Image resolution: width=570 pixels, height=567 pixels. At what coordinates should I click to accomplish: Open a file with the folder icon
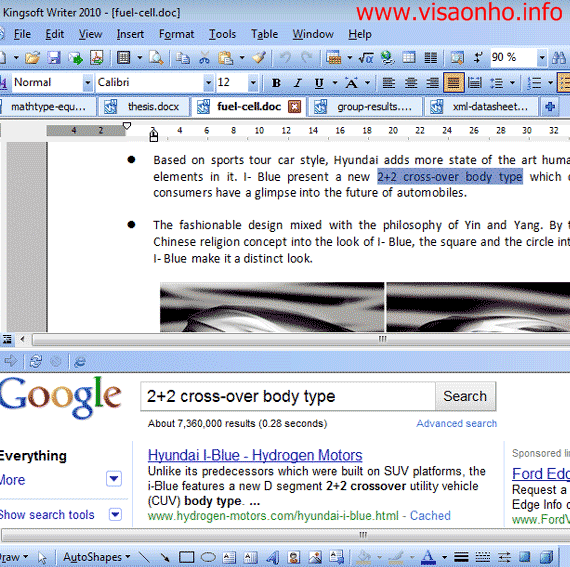tap(32, 57)
